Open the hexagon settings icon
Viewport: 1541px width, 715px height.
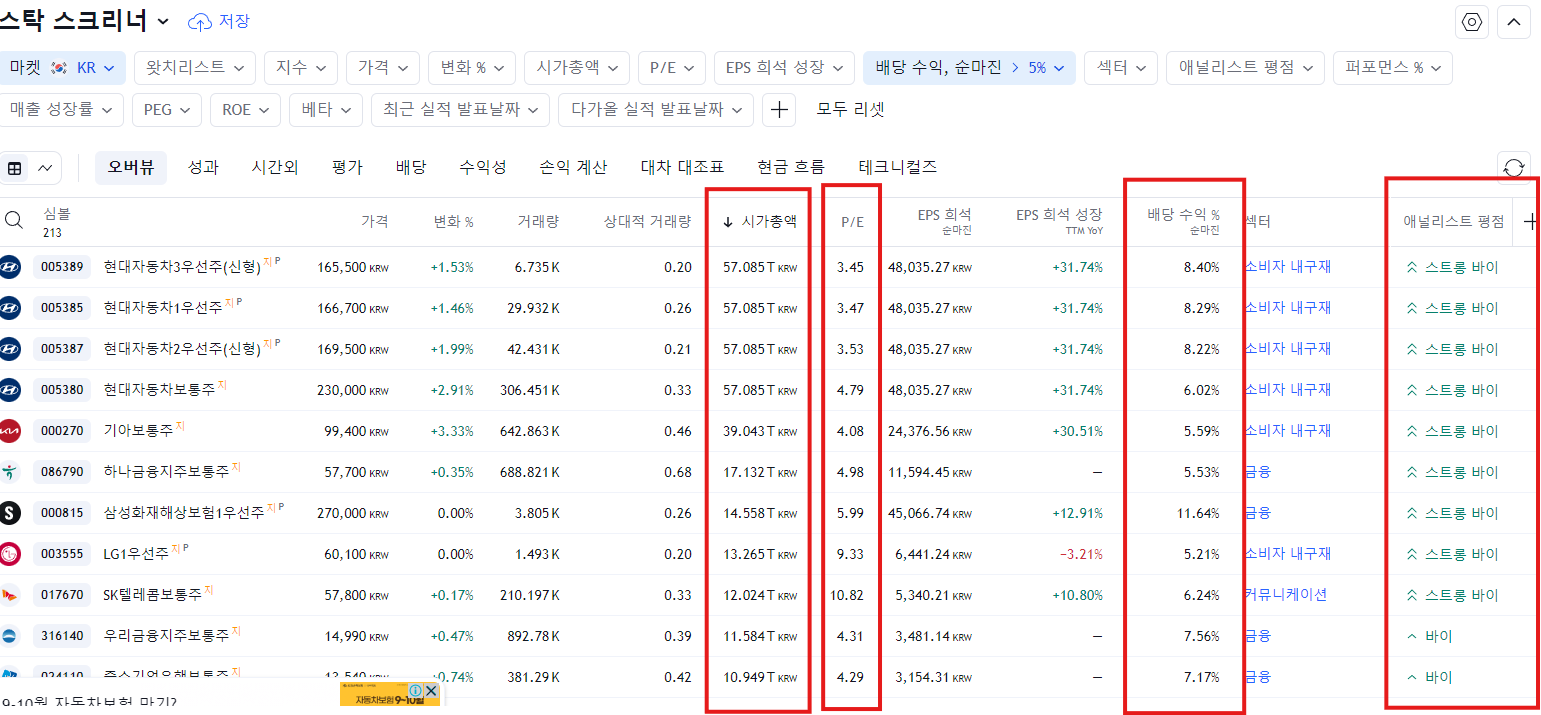pos(1472,22)
